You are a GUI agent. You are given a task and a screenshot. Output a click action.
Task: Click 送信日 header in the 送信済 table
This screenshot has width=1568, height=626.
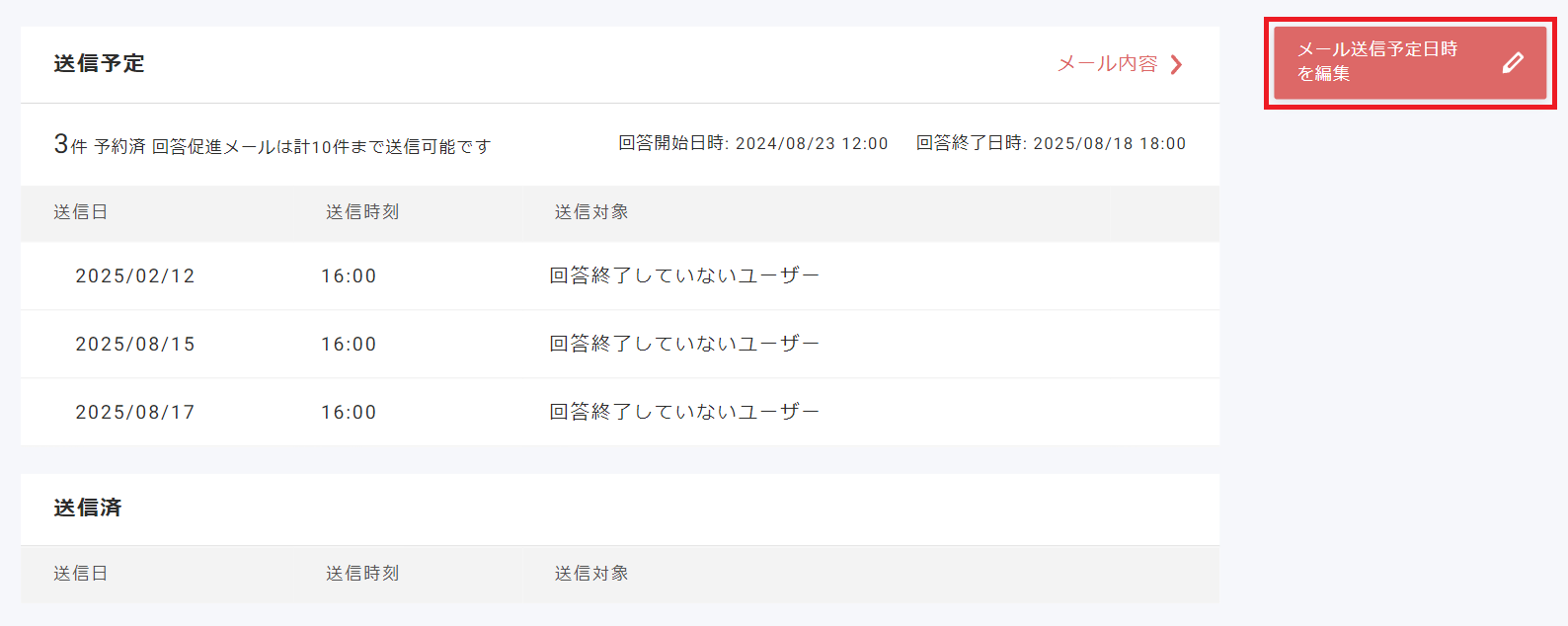pyautogui.click(x=82, y=574)
